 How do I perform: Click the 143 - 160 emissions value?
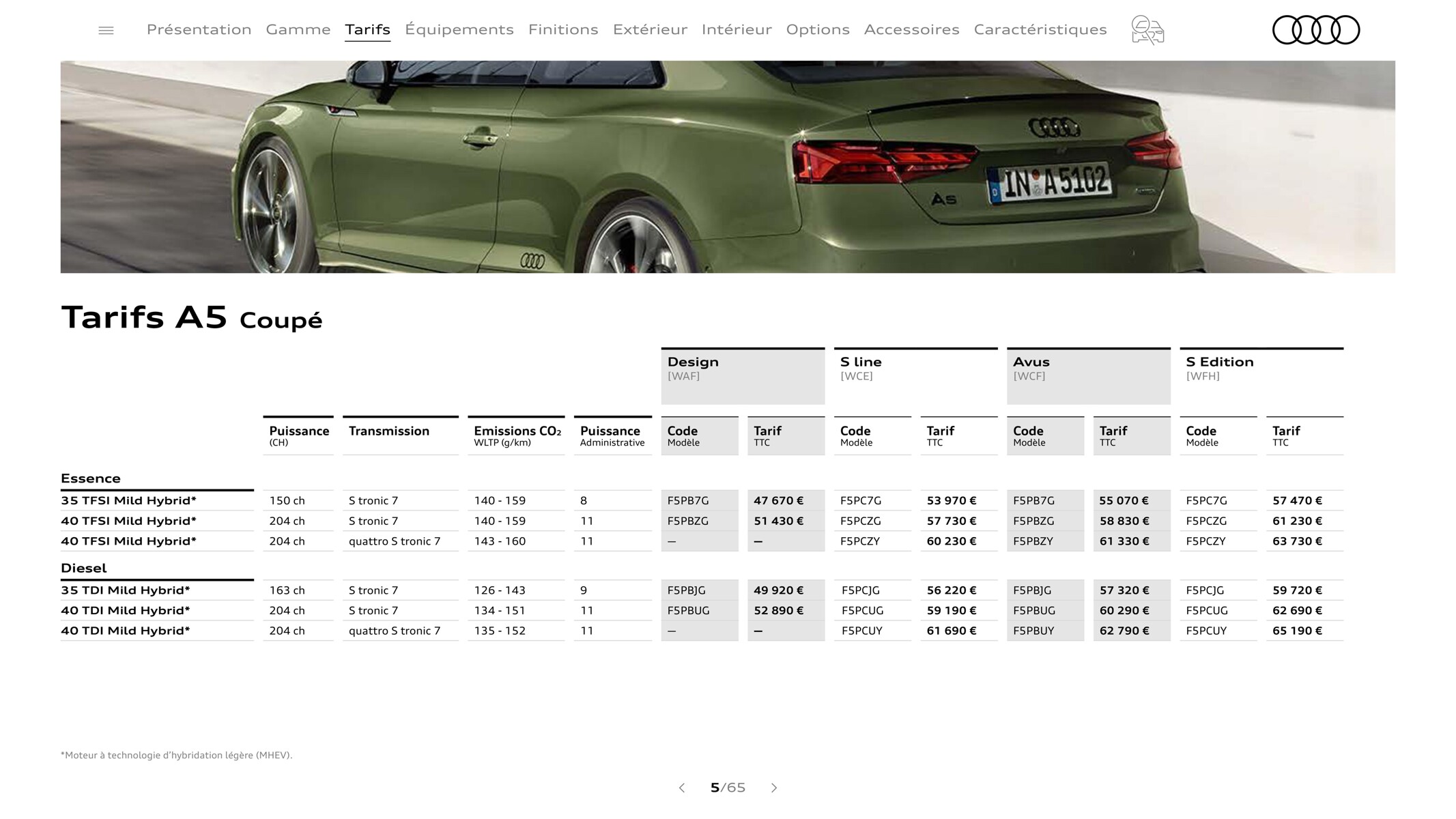[x=500, y=541]
